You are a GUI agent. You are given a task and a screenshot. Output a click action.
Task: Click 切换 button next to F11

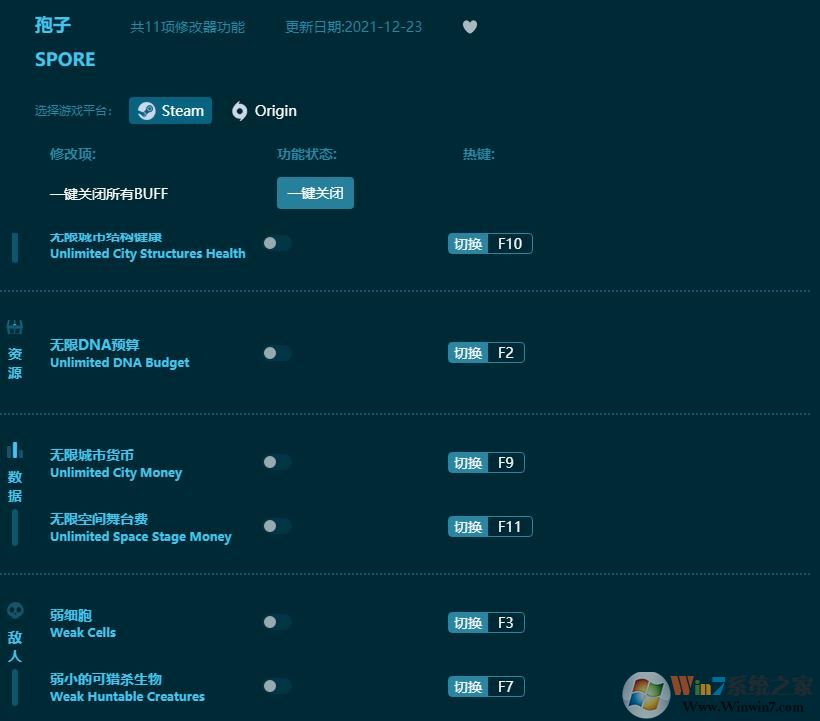468,527
